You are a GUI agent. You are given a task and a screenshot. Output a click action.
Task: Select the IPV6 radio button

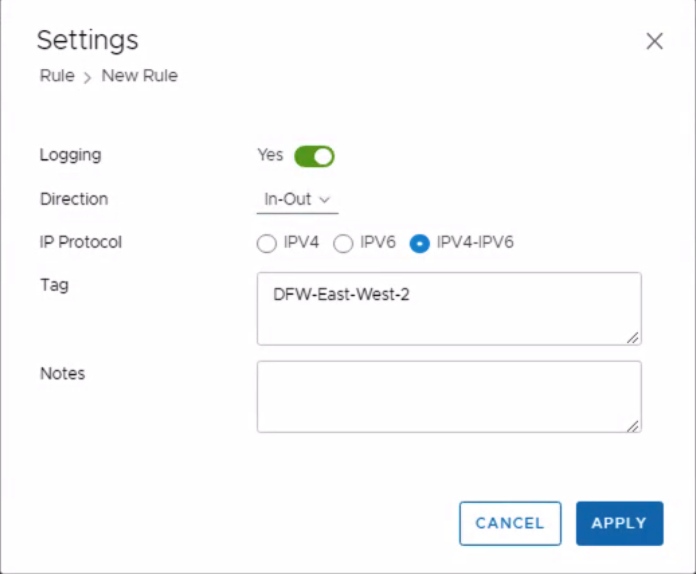[342, 243]
